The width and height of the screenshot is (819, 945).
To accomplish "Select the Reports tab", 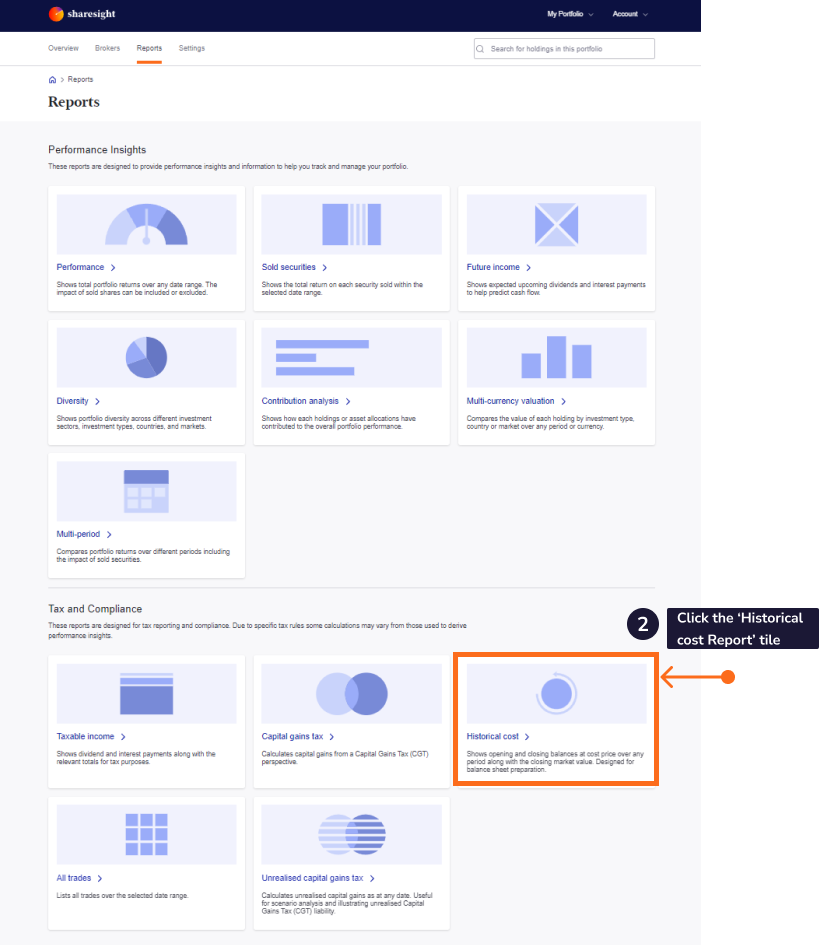I will (x=149, y=48).
